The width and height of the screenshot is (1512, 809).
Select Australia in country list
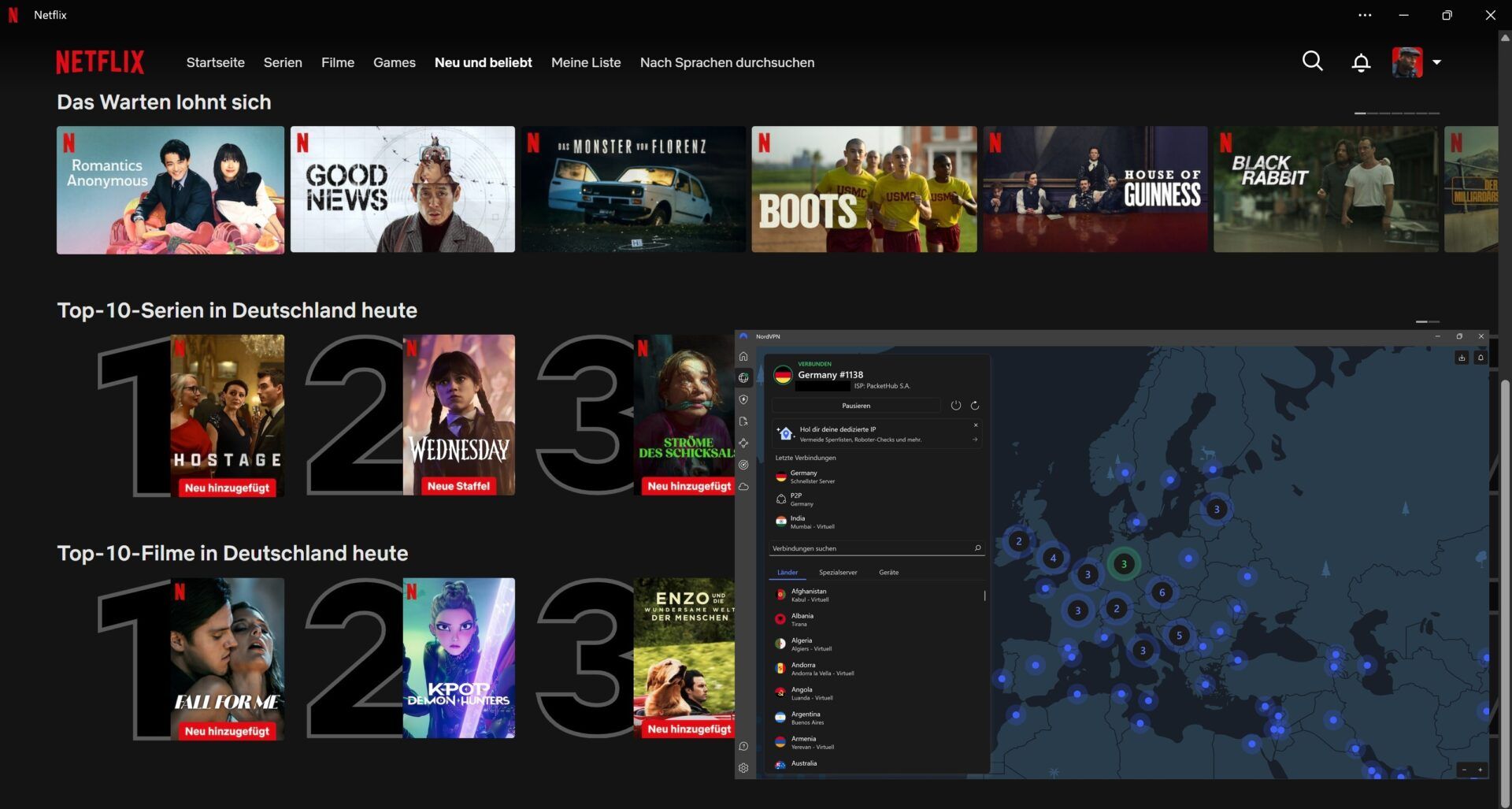[x=876, y=764]
